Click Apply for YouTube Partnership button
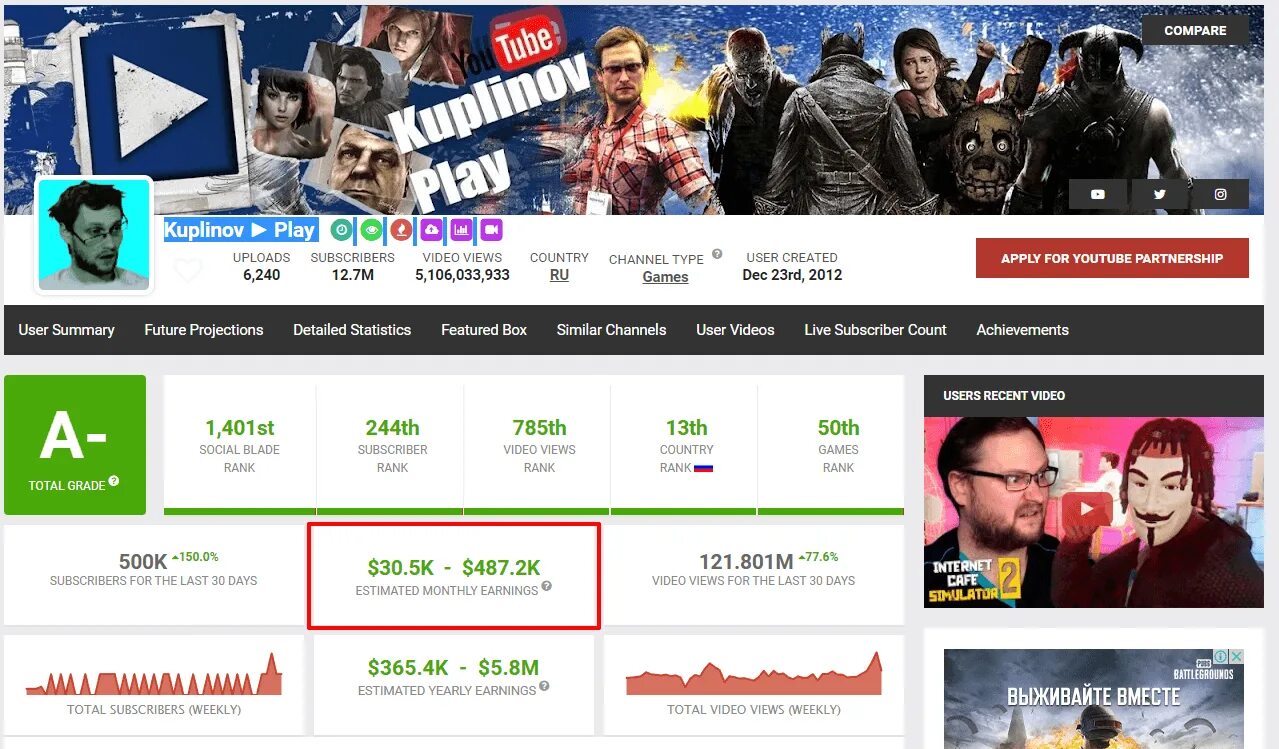Screen dimensions: 1279x749 click(1112, 258)
